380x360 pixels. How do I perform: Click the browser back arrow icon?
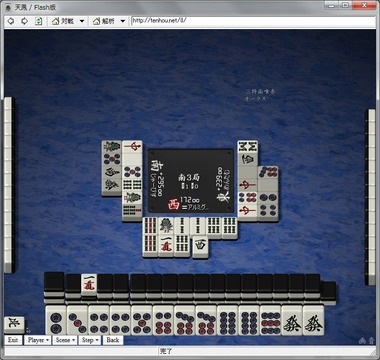click(11, 21)
